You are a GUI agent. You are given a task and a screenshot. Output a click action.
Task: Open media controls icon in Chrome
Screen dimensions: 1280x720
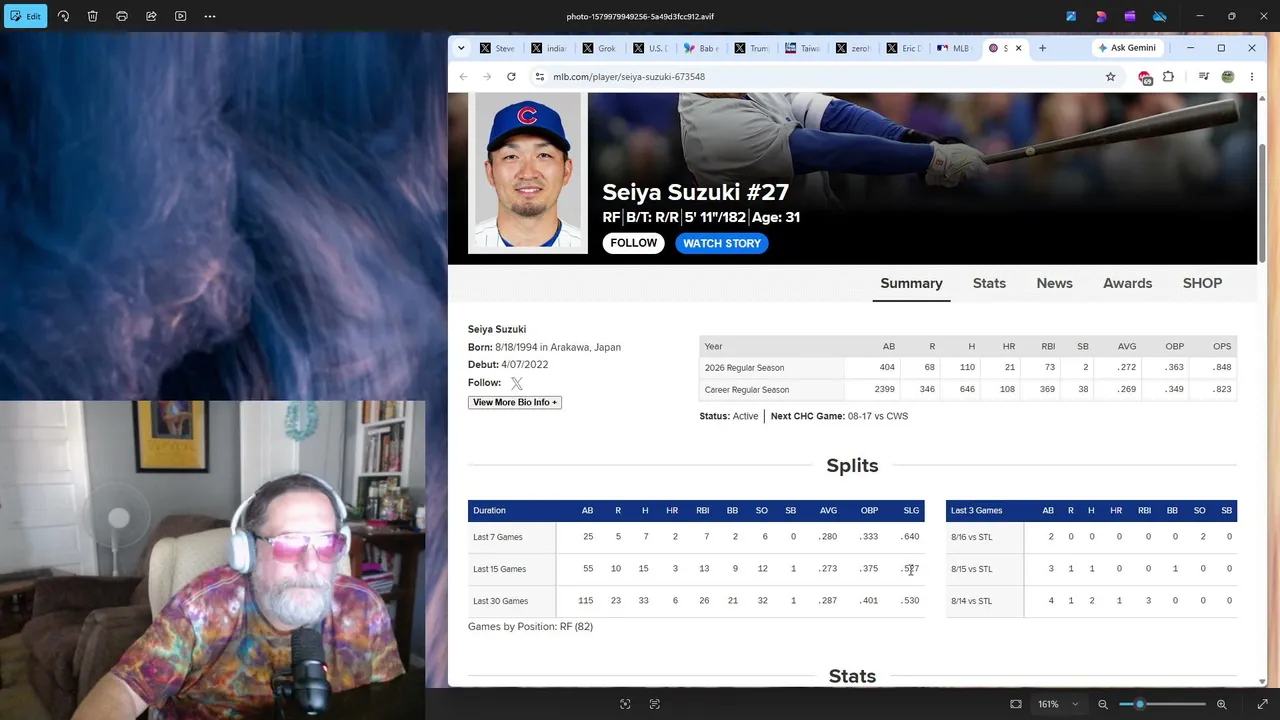click(1204, 77)
